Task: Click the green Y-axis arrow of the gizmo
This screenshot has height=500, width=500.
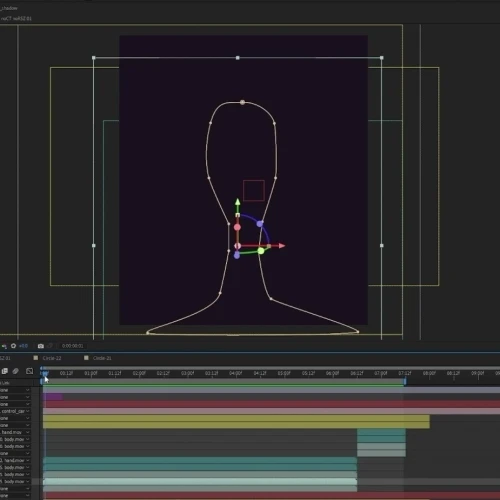Action: point(237,202)
